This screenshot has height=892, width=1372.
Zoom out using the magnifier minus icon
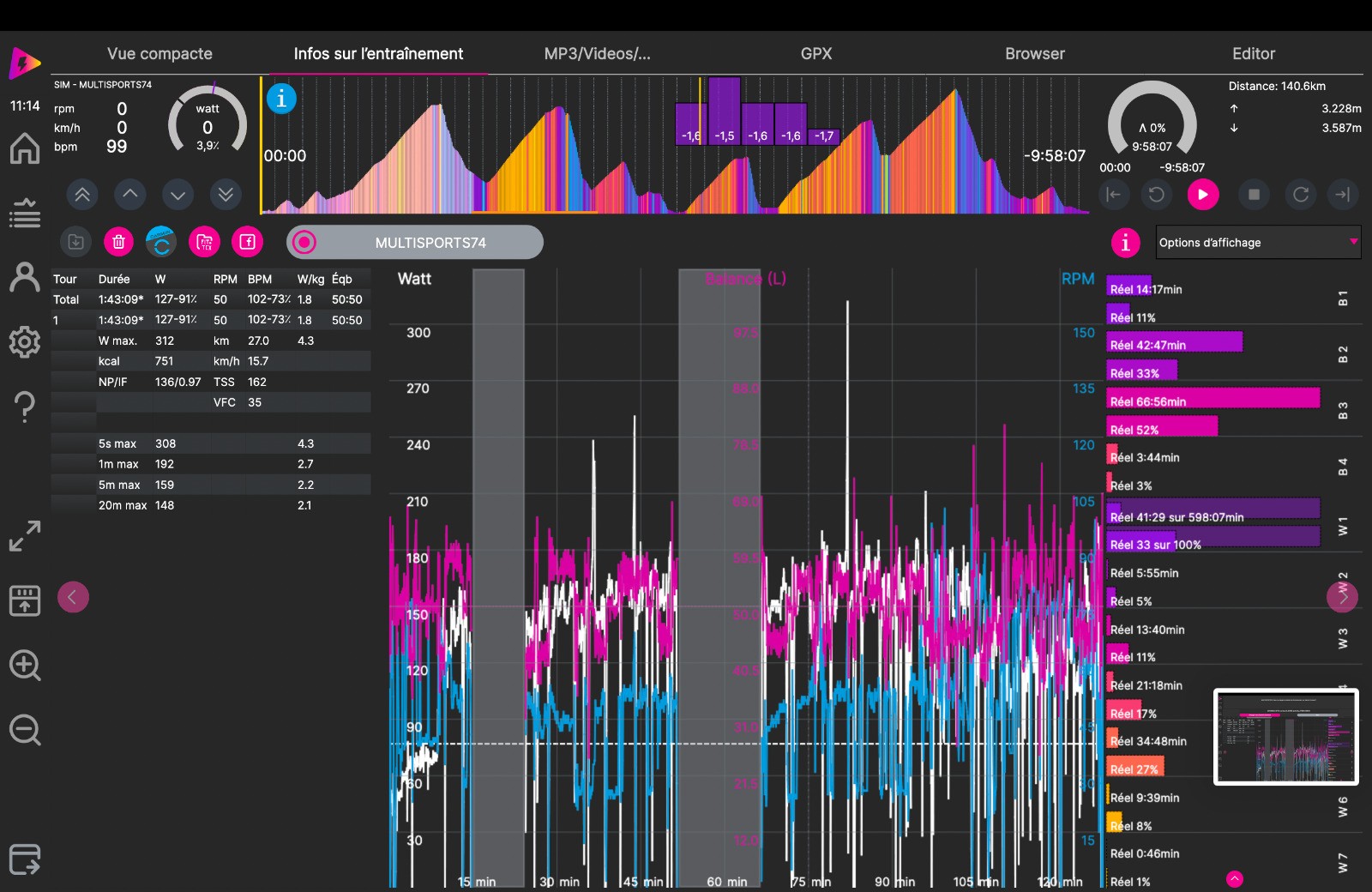[25, 731]
